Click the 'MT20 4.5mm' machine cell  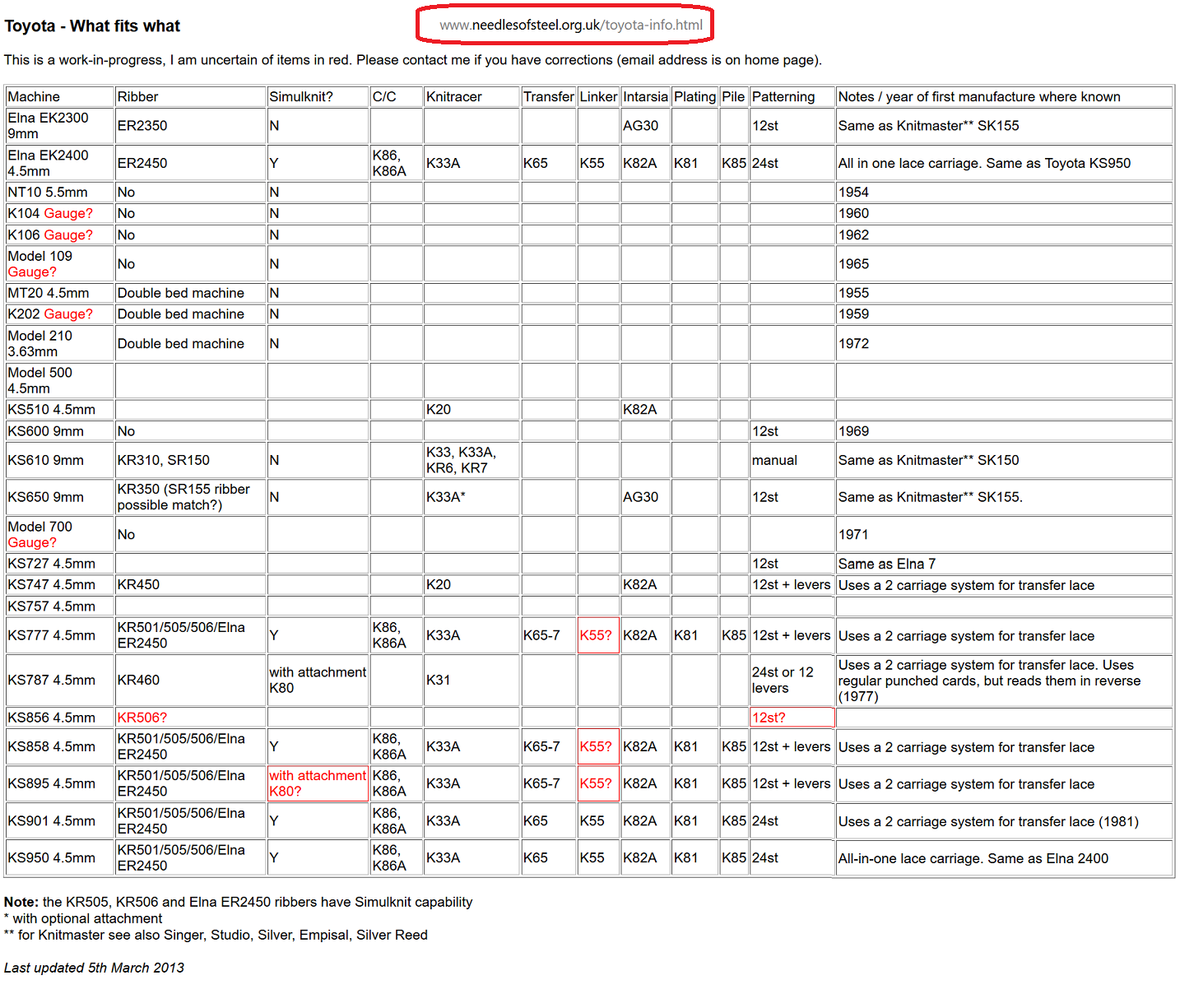pyautogui.click(x=59, y=293)
